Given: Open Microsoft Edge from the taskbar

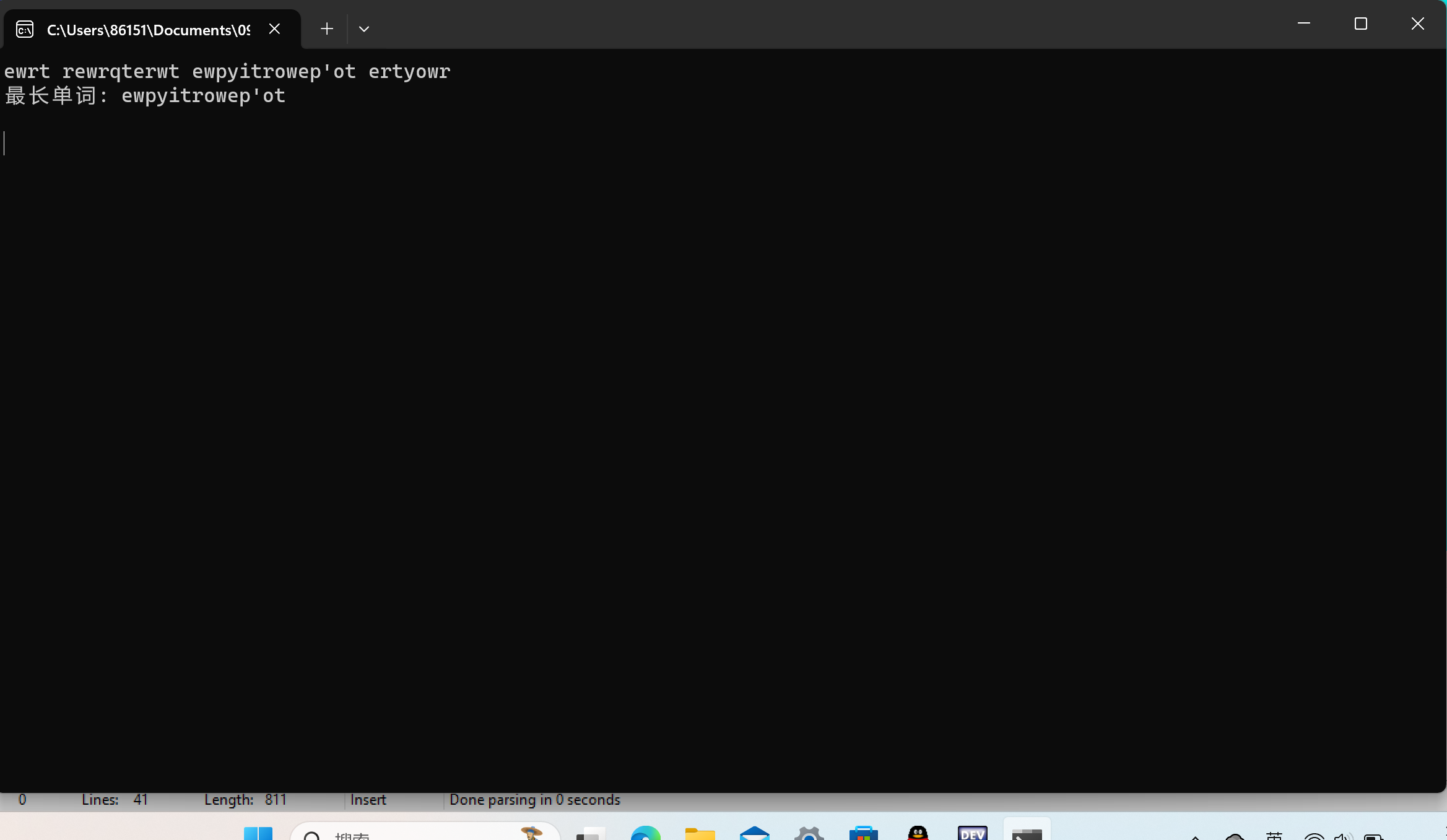Looking at the screenshot, I should [645, 833].
